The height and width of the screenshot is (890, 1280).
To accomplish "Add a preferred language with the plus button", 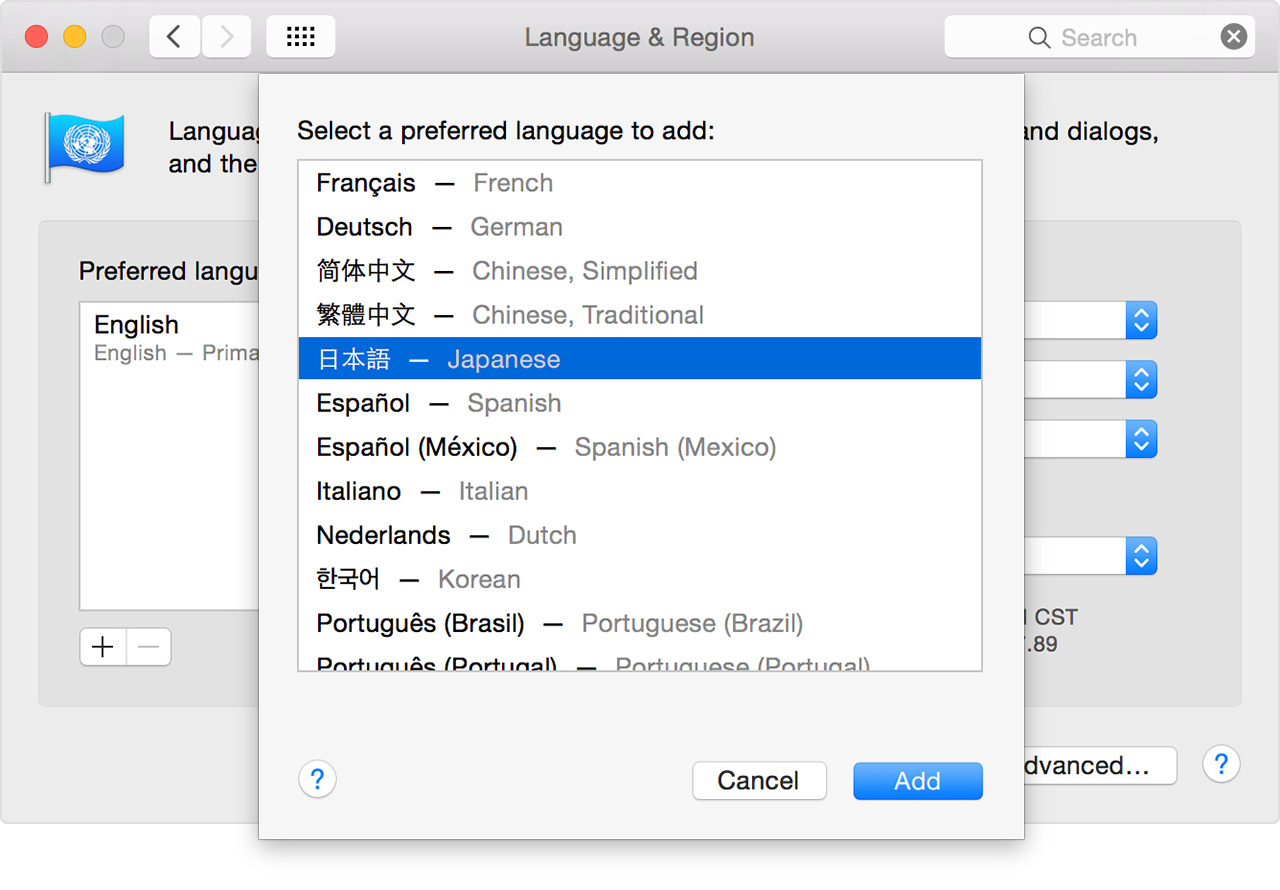I will click(102, 647).
